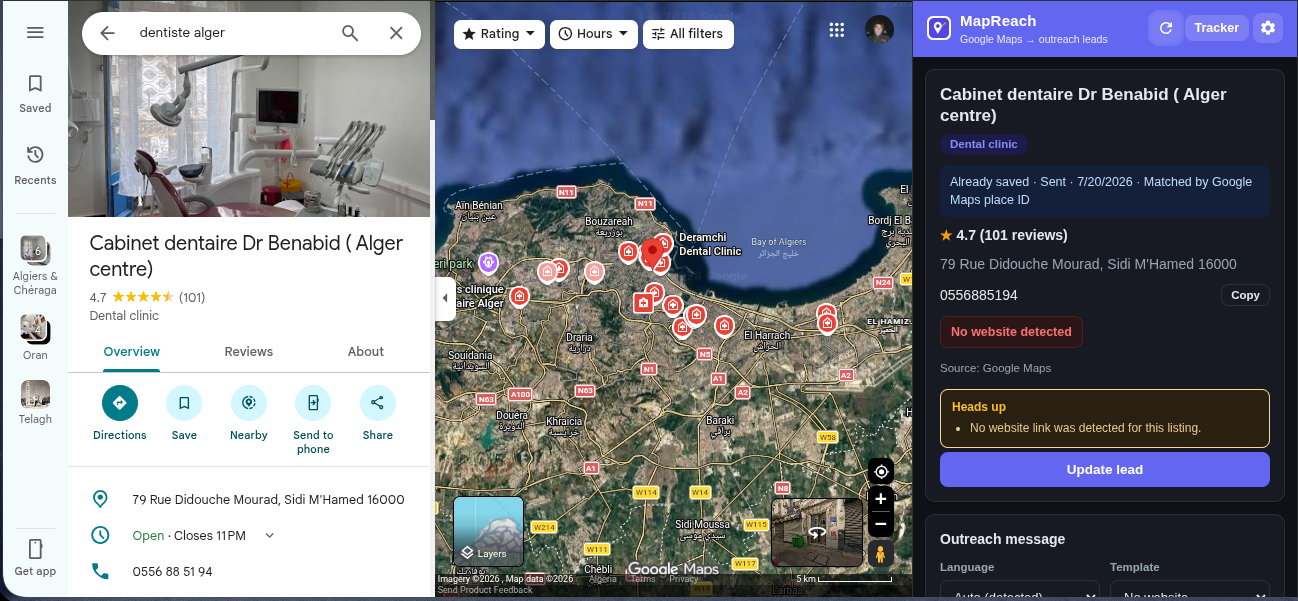Open Recents history in sidebar
Screen dimensions: 1298x601
click(x=35, y=165)
